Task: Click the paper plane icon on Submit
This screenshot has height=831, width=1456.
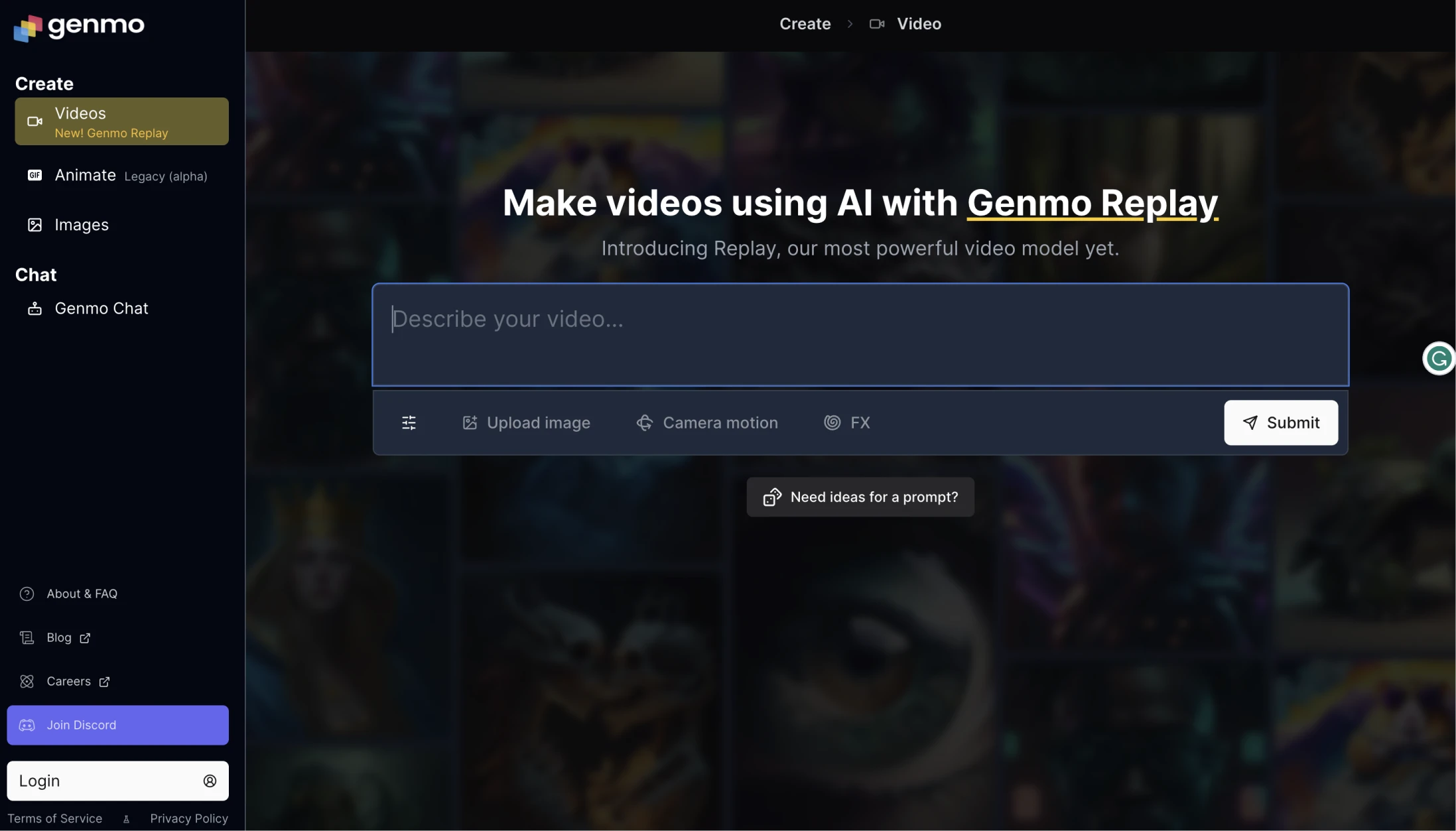Action: tap(1250, 422)
